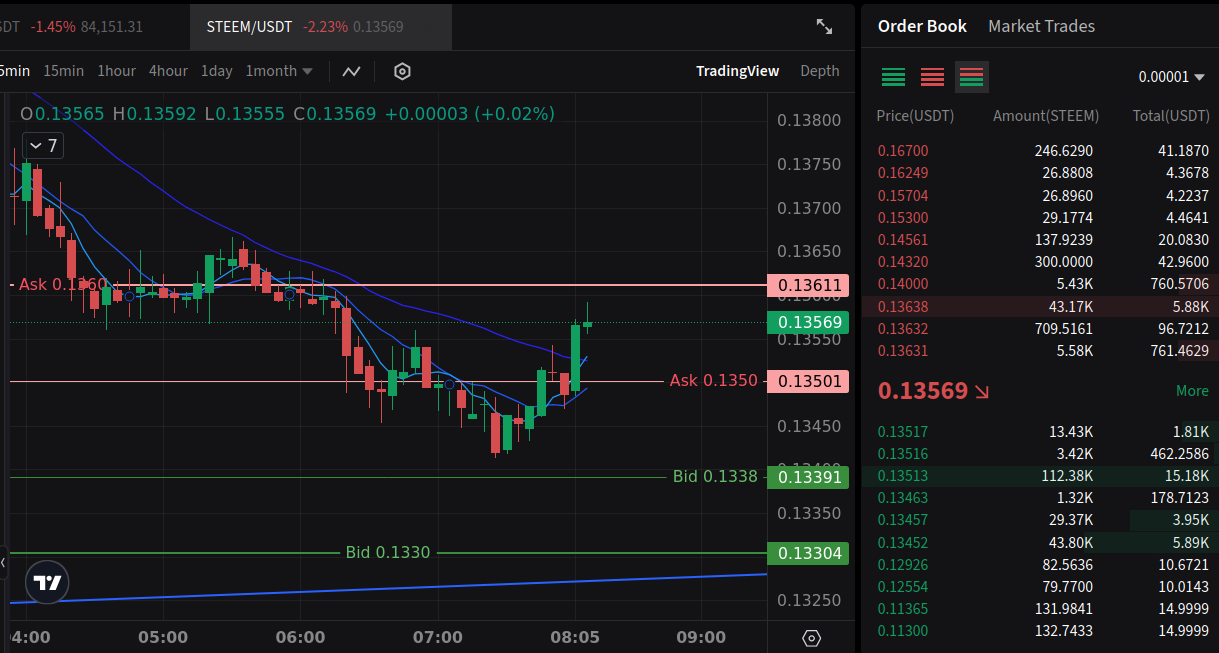
Task: Click amount 300.0000 in ask rows
Action: coord(1063,262)
